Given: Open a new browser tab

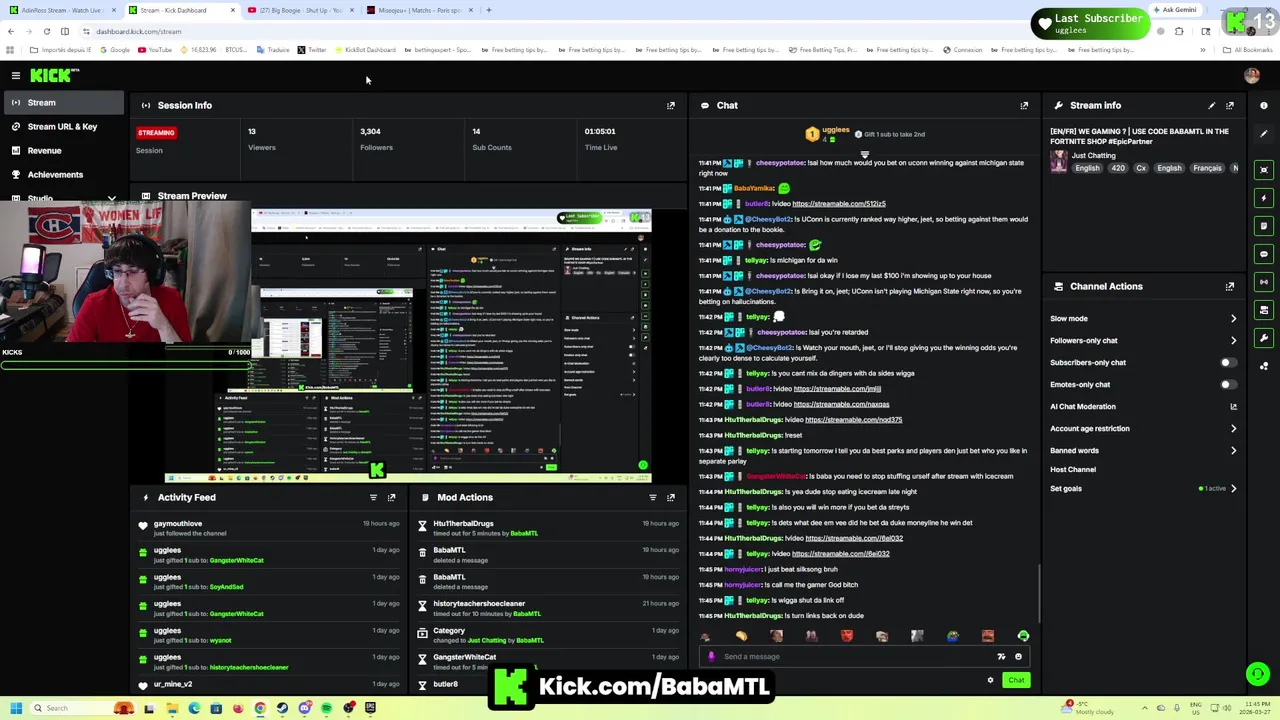Looking at the screenshot, I should pyautogui.click(x=488, y=10).
